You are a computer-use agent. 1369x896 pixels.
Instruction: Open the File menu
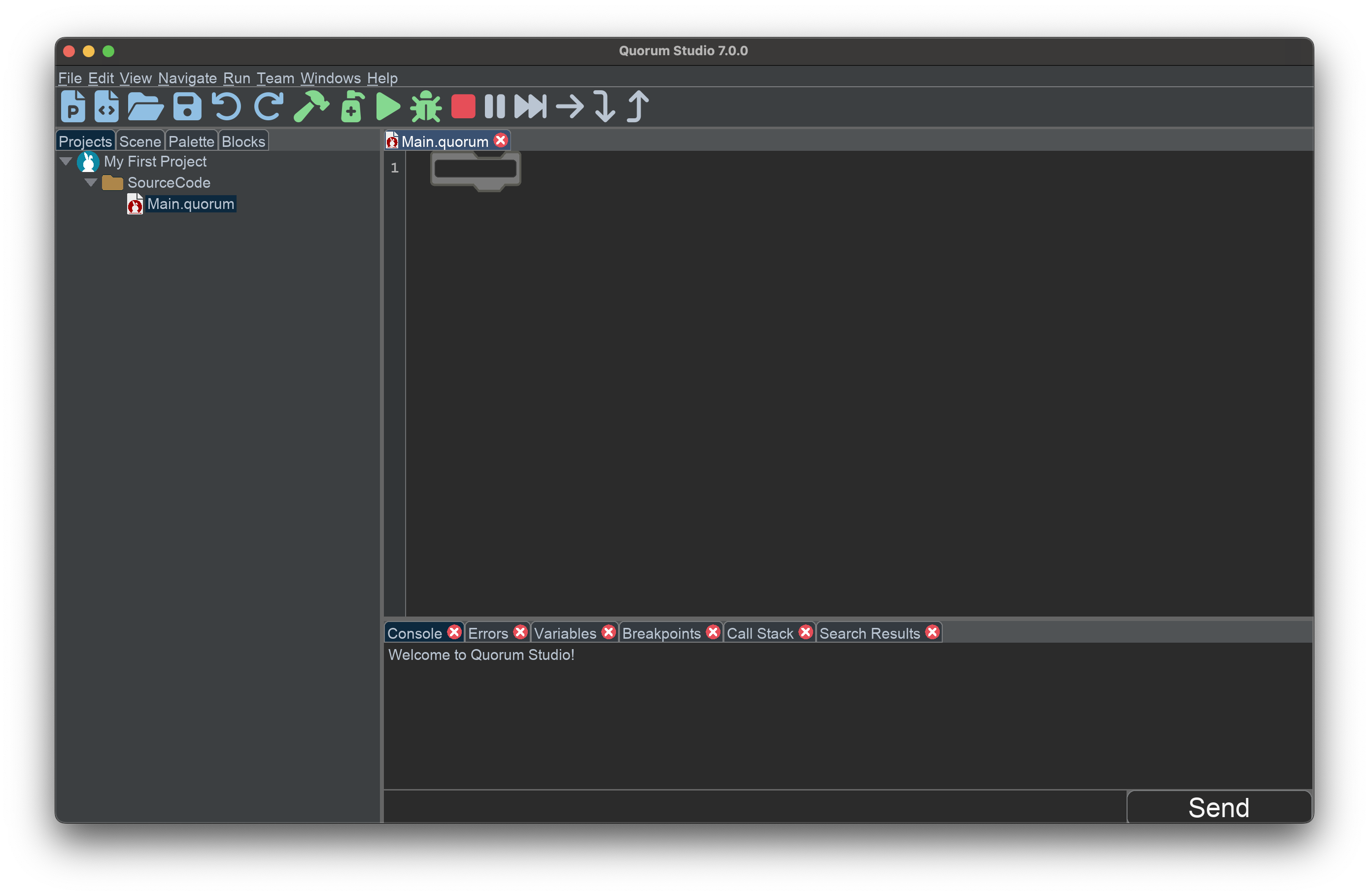click(x=69, y=78)
